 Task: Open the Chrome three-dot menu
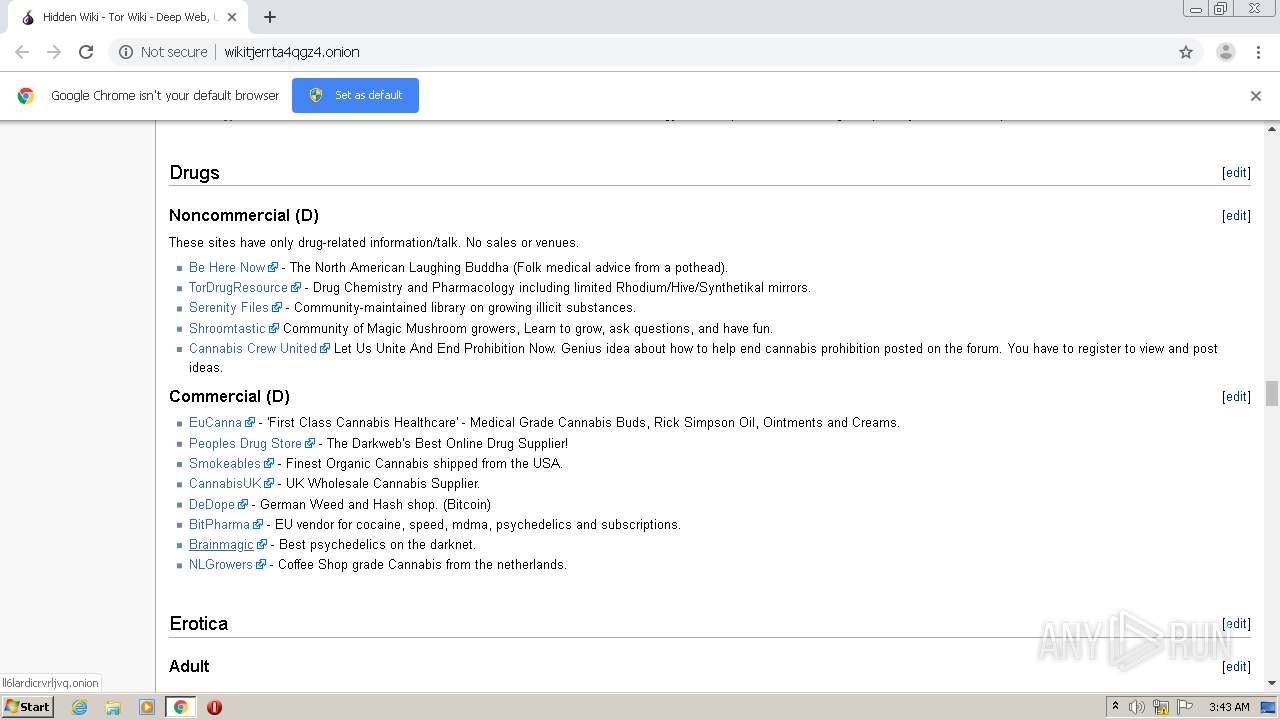click(1259, 52)
